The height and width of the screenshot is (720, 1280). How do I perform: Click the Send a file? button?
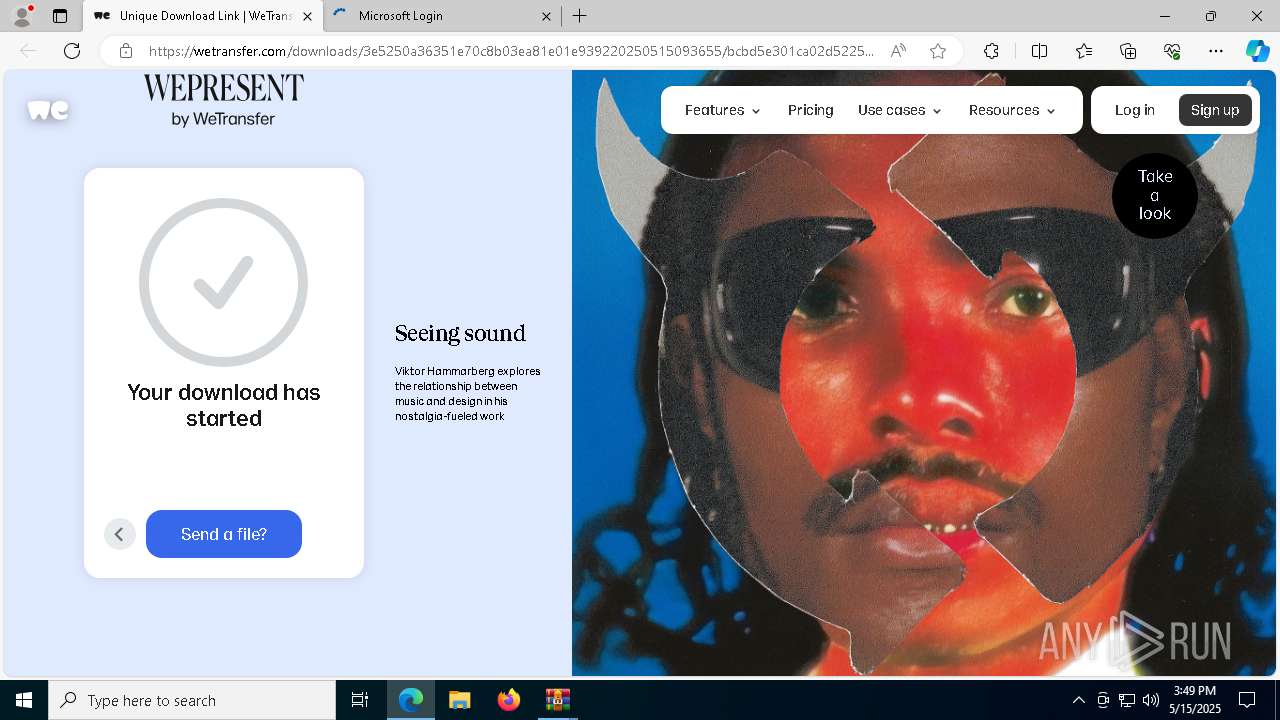point(224,534)
